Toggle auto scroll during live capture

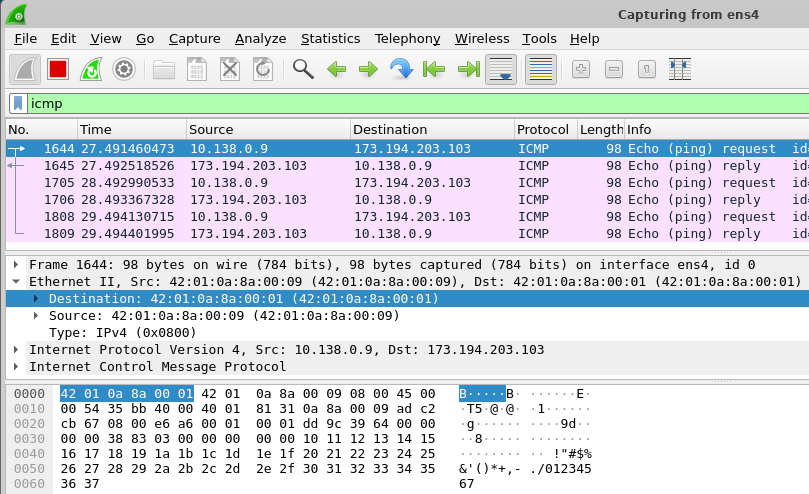(x=501, y=69)
